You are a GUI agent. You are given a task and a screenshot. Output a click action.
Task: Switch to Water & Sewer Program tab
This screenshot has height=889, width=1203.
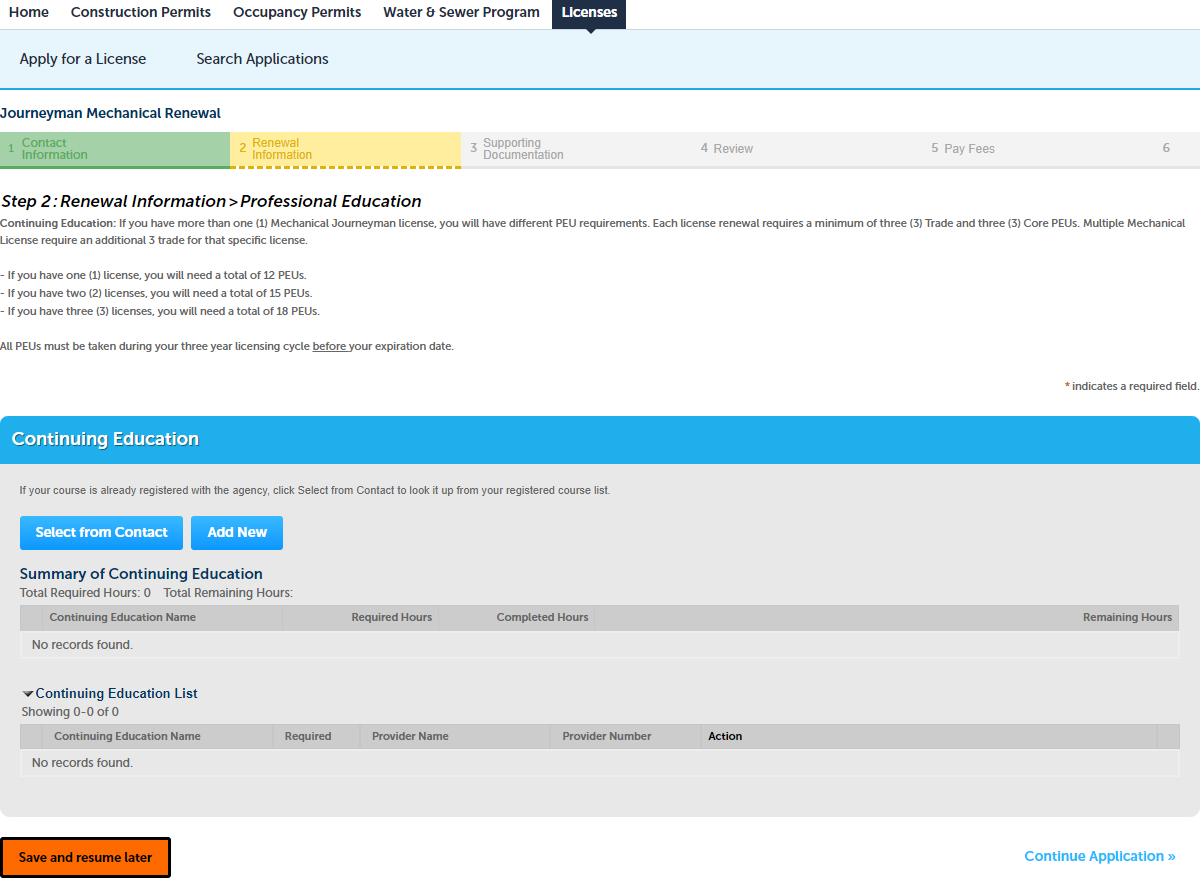(x=461, y=13)
